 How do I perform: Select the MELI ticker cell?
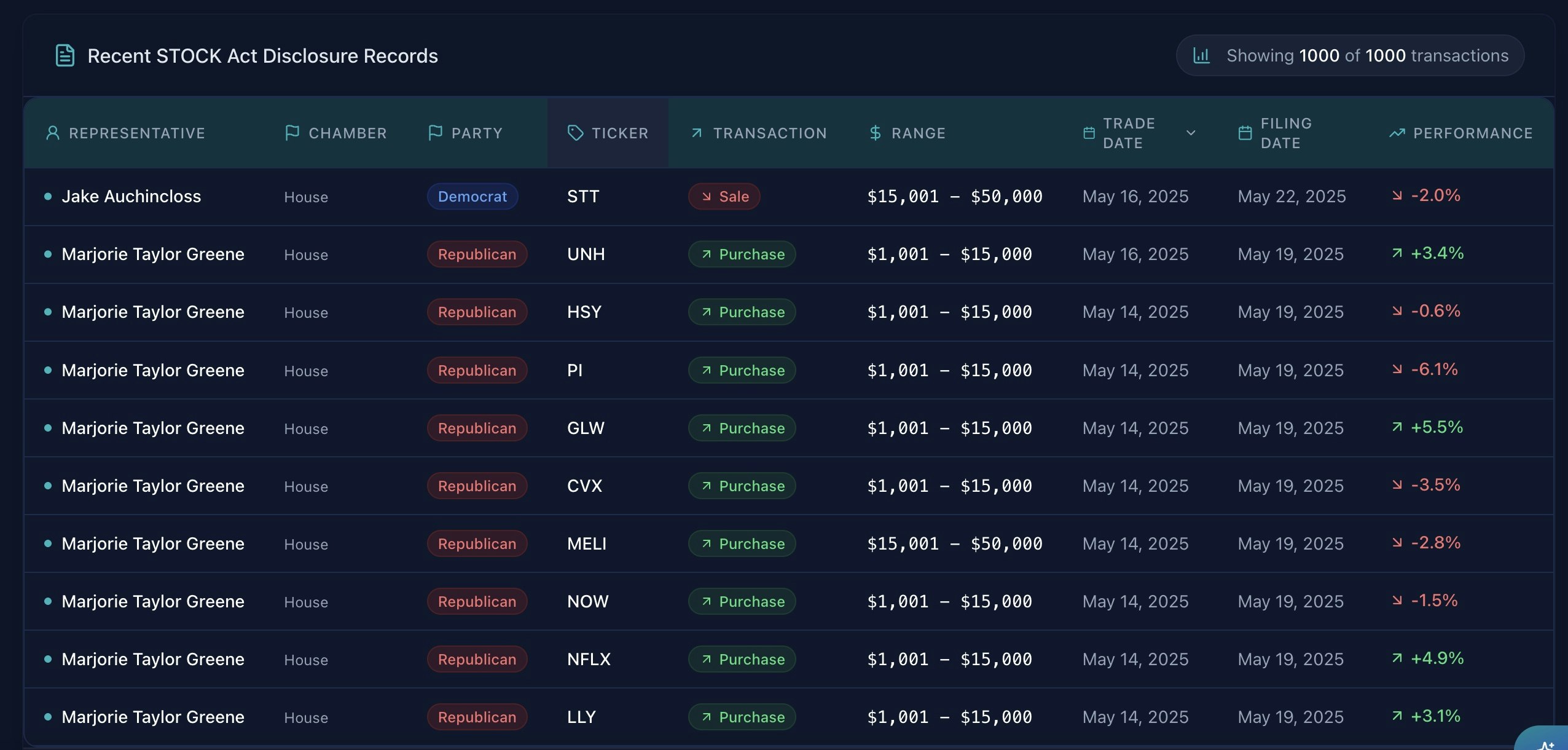[x=587, y=544]
